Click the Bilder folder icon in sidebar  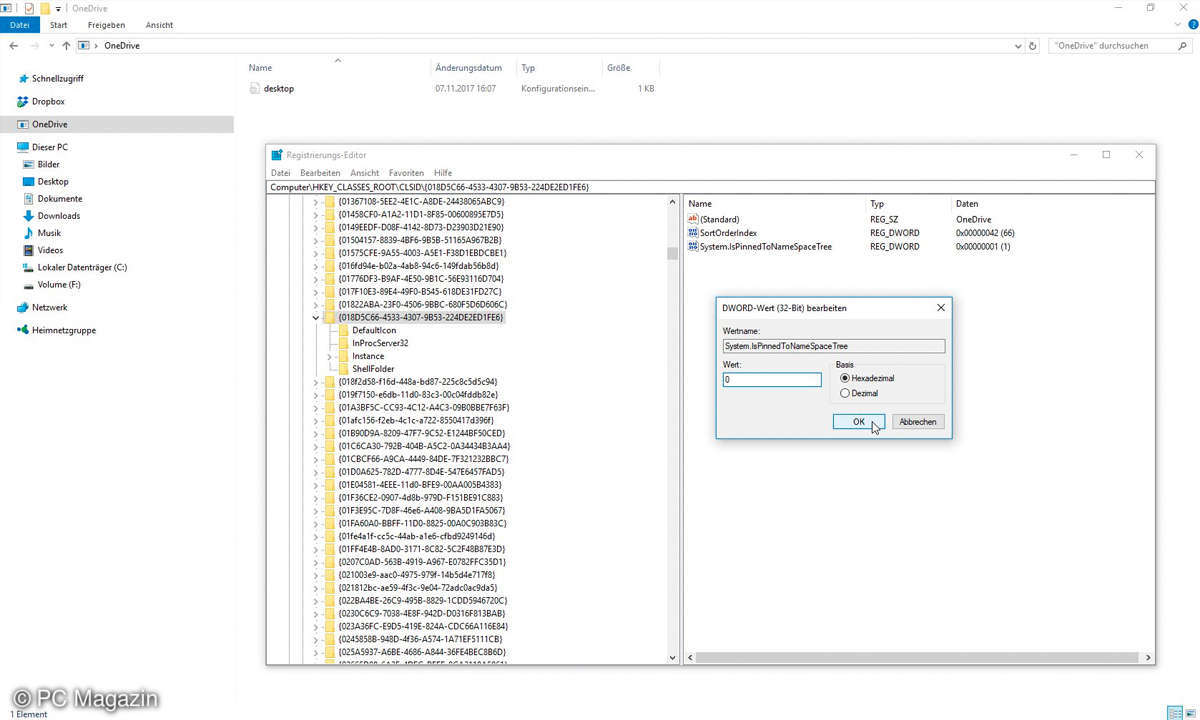[x=29, y=164]
